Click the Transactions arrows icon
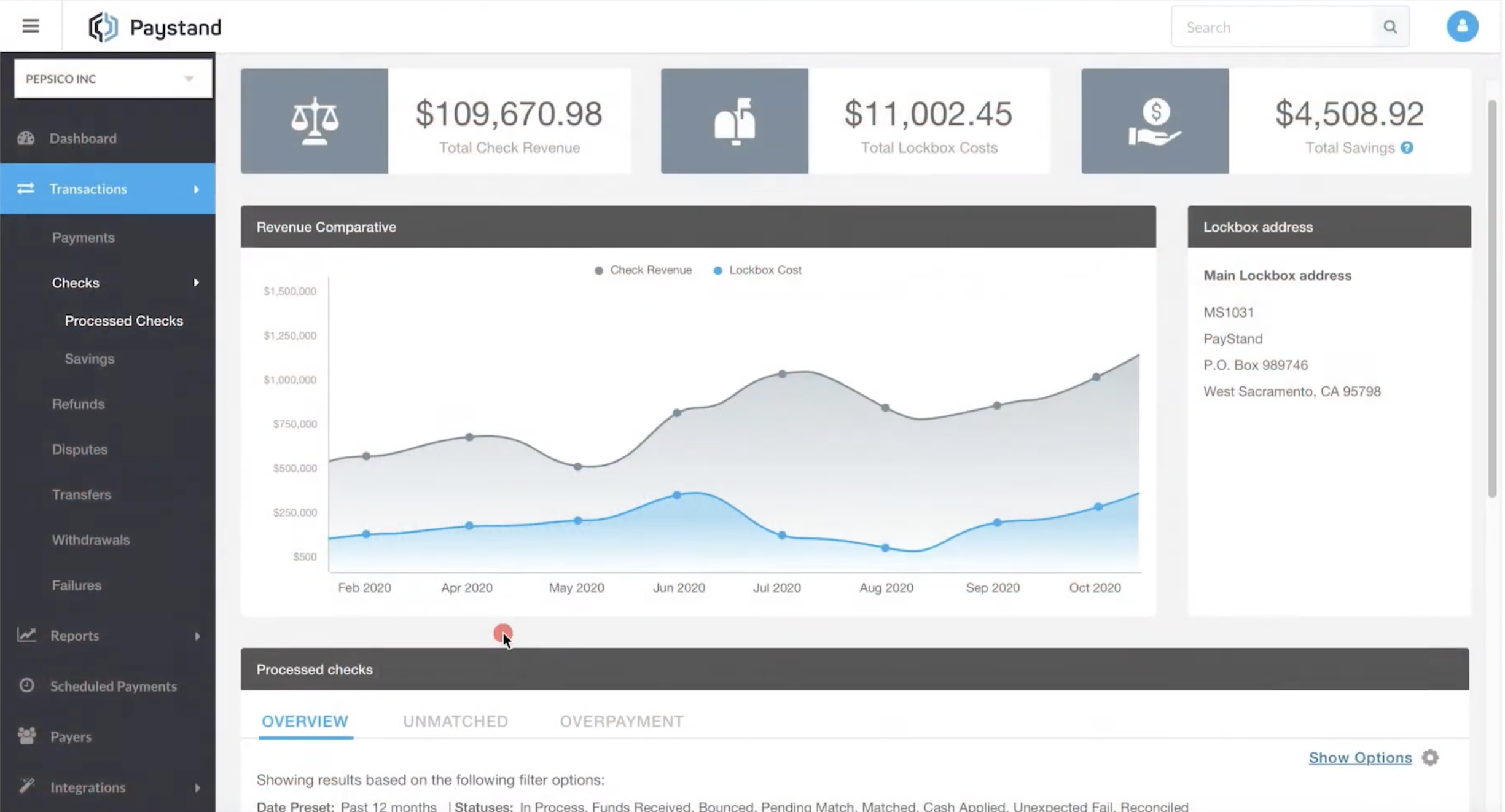Image resolution: width=1505 pixels, height=812 pixels. pos(26,189)
